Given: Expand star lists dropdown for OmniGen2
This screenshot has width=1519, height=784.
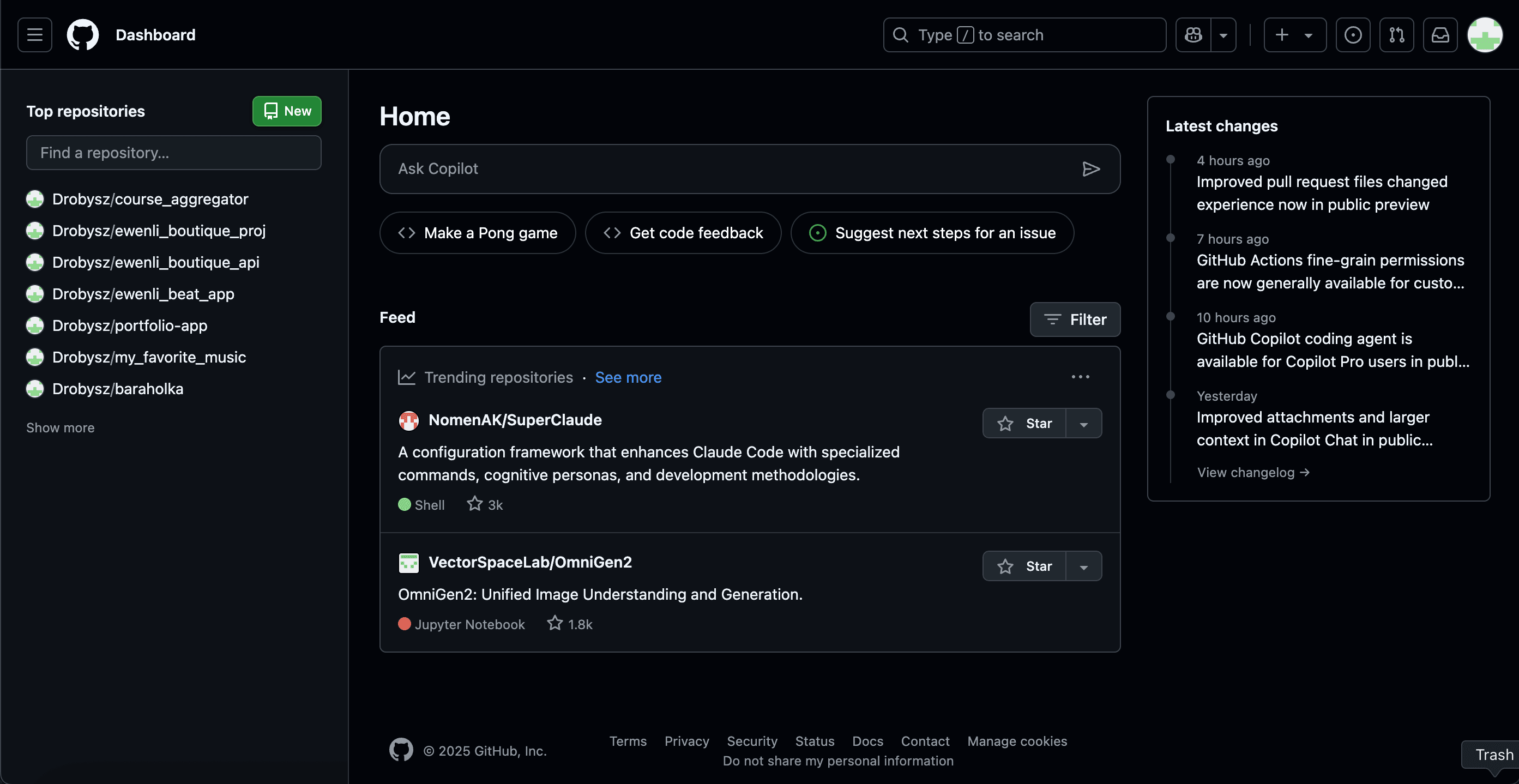Looking at the screenshot, I should 1084,566.
